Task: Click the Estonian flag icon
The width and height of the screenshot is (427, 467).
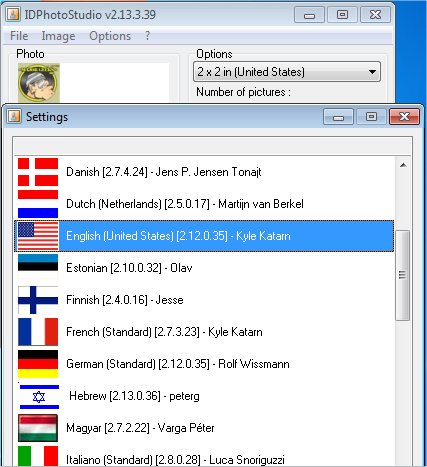Action: point(38,268)
